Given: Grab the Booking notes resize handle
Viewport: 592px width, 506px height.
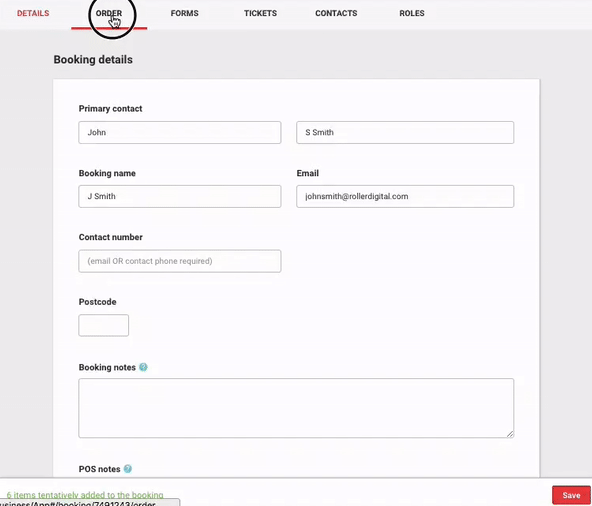Looking at the screenshot, I should [x=510, y=434].
